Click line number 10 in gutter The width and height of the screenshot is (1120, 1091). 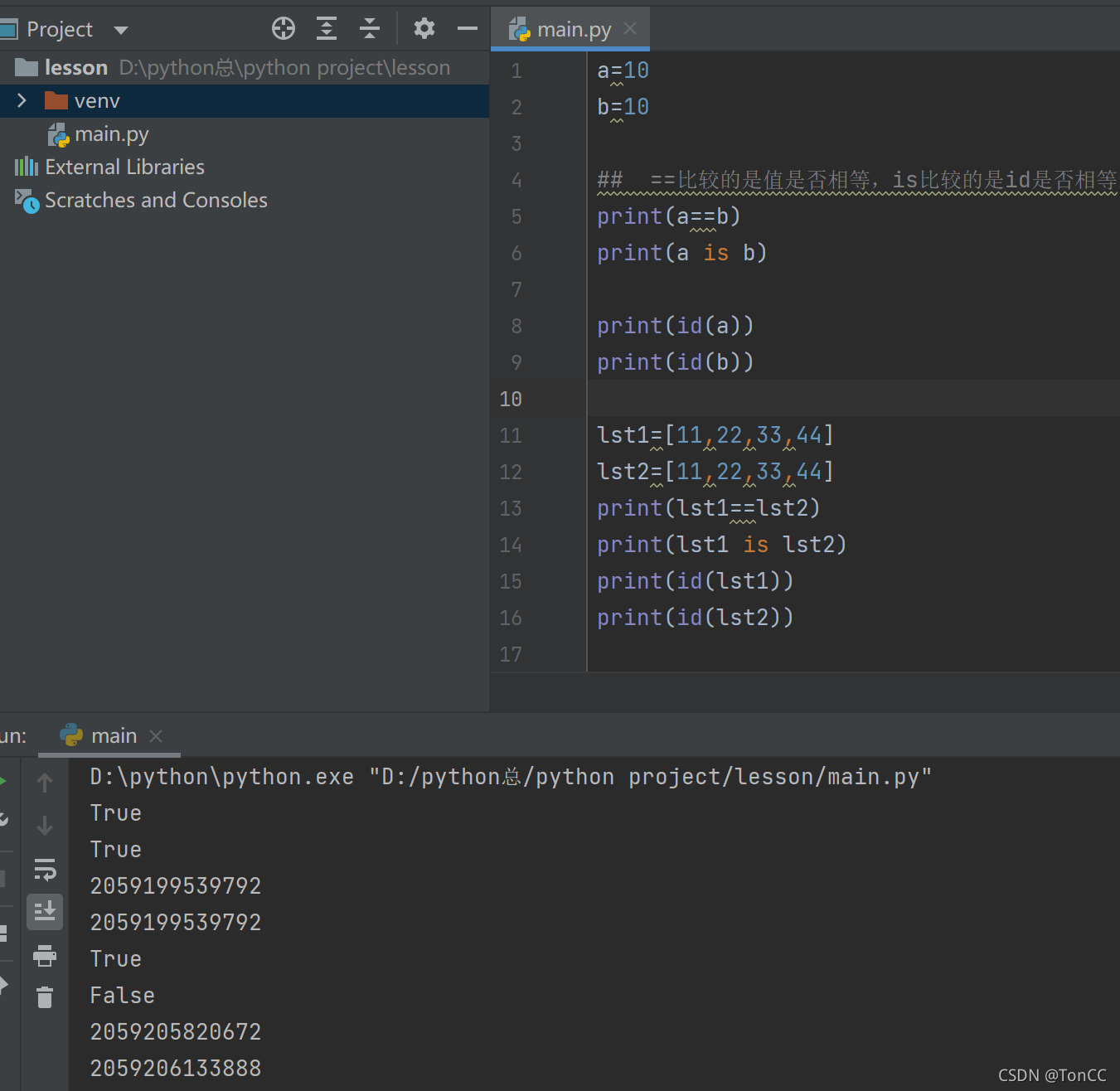tap(511, 399)
